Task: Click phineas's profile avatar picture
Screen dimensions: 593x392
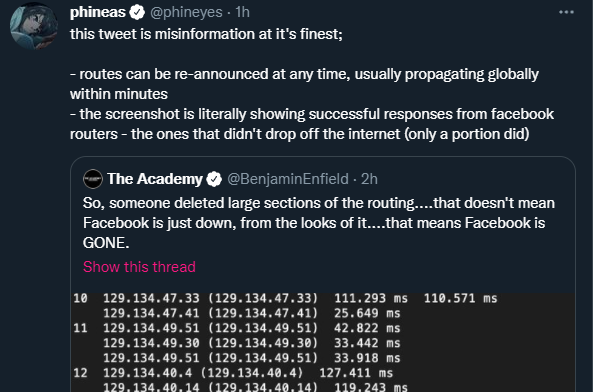Action: pyautogui.click(x=34, y=26)
